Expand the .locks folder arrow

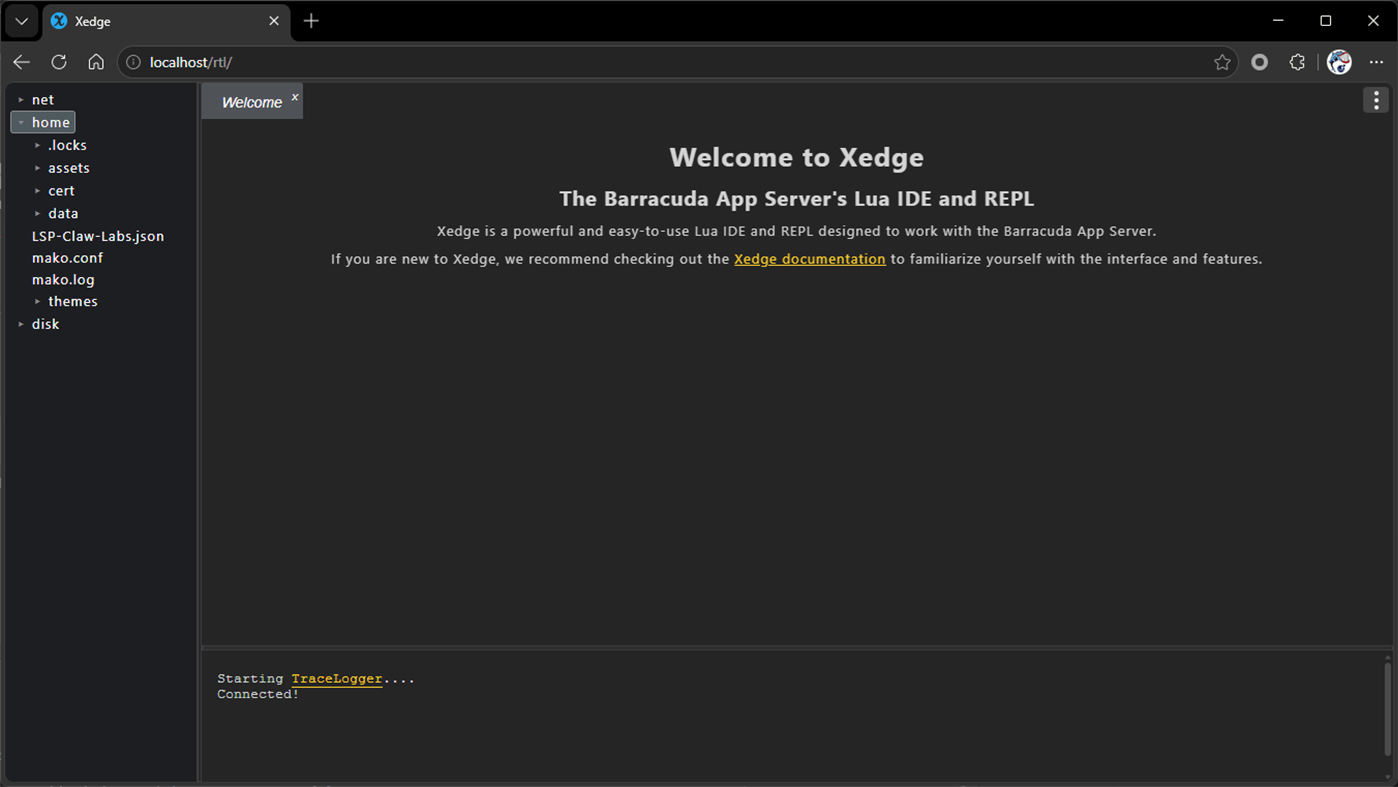tap(38, 146)
